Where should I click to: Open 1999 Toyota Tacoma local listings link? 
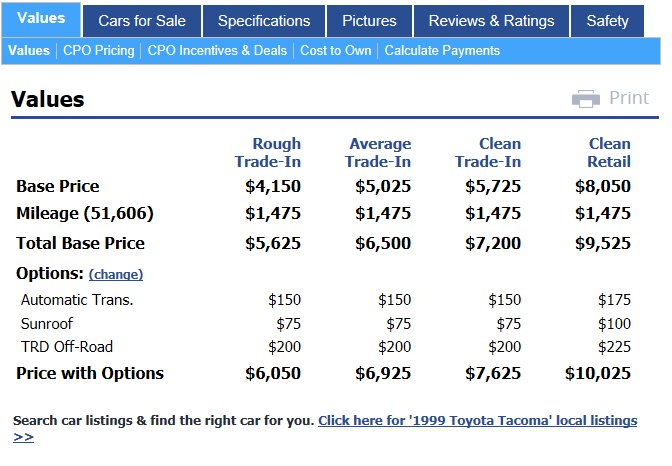[477, 421]
